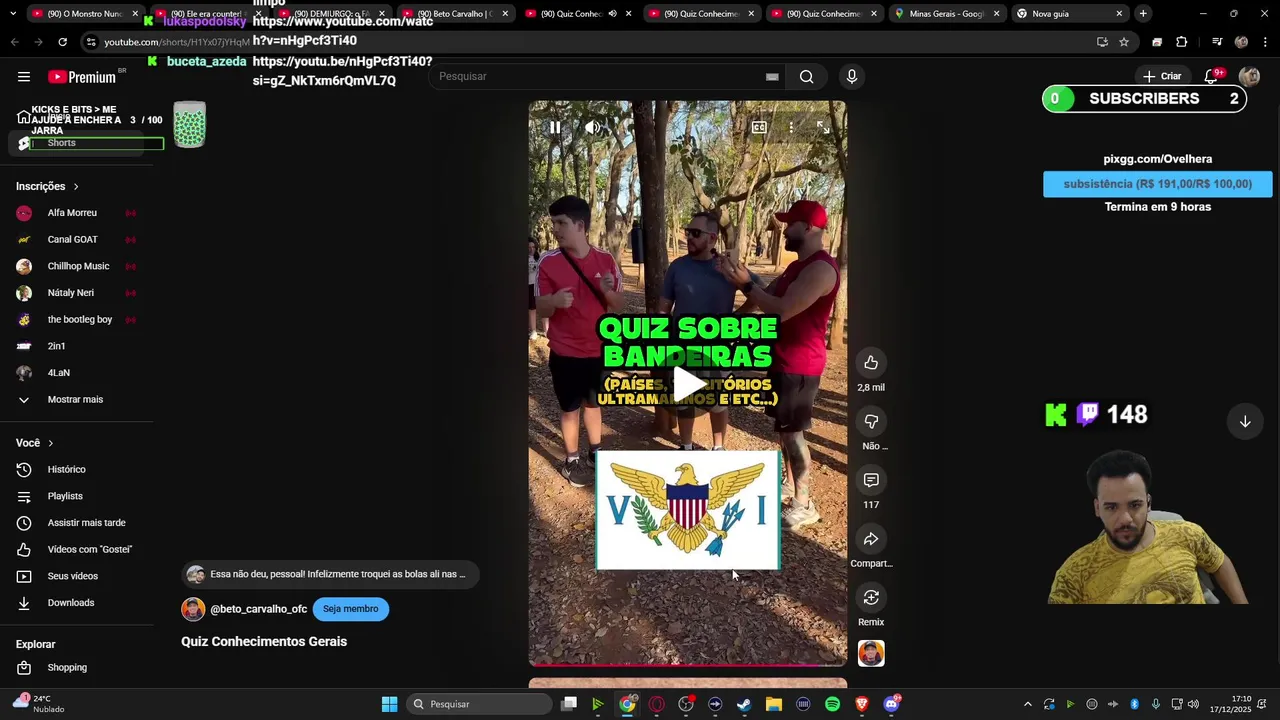The height and width of the screenshot is (720, 1280).
Task: Mute the Shorts video volume
Action: tap(593, 127)
